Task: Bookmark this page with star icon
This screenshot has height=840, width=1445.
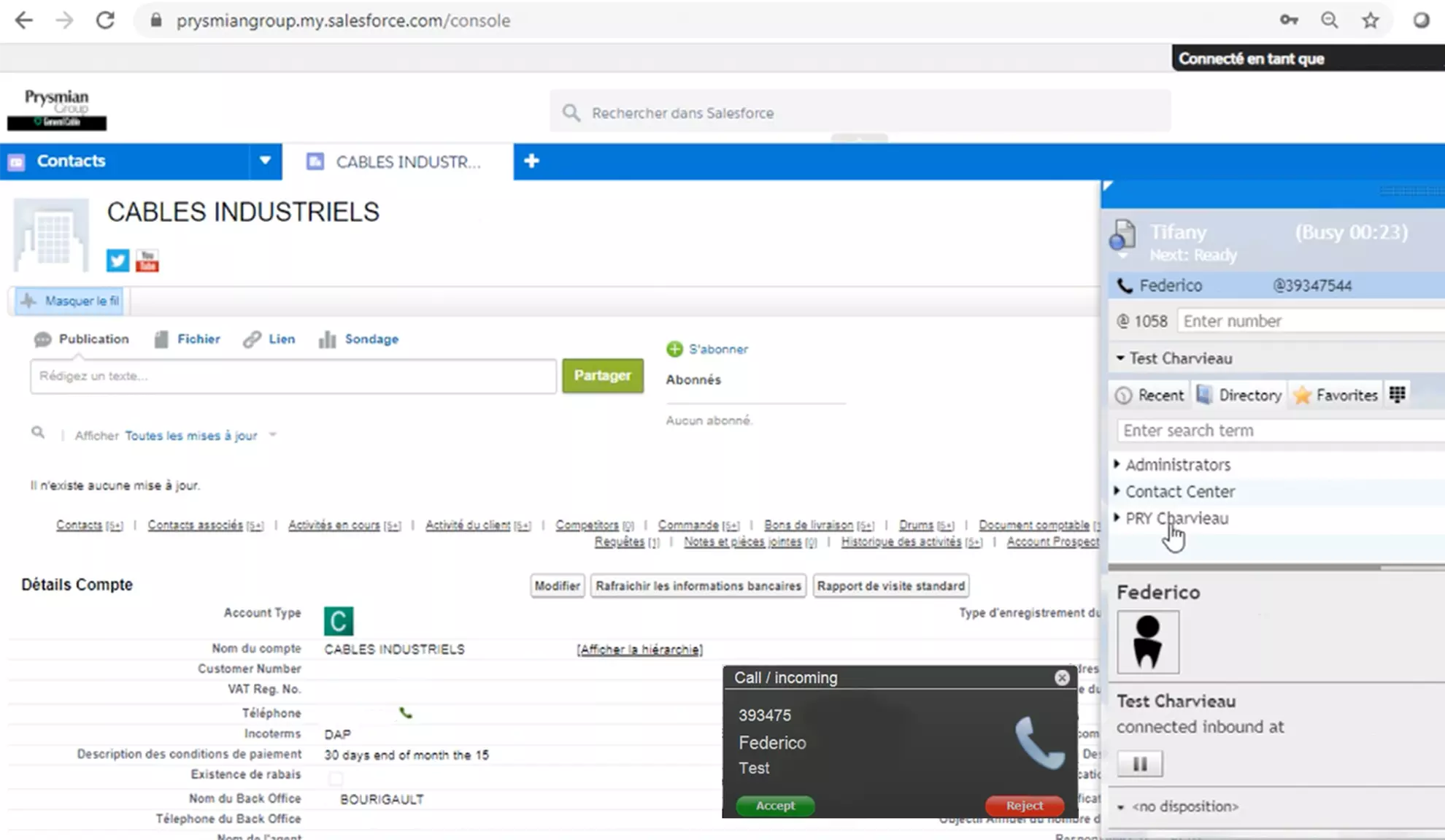Action: click(1371, 20)
